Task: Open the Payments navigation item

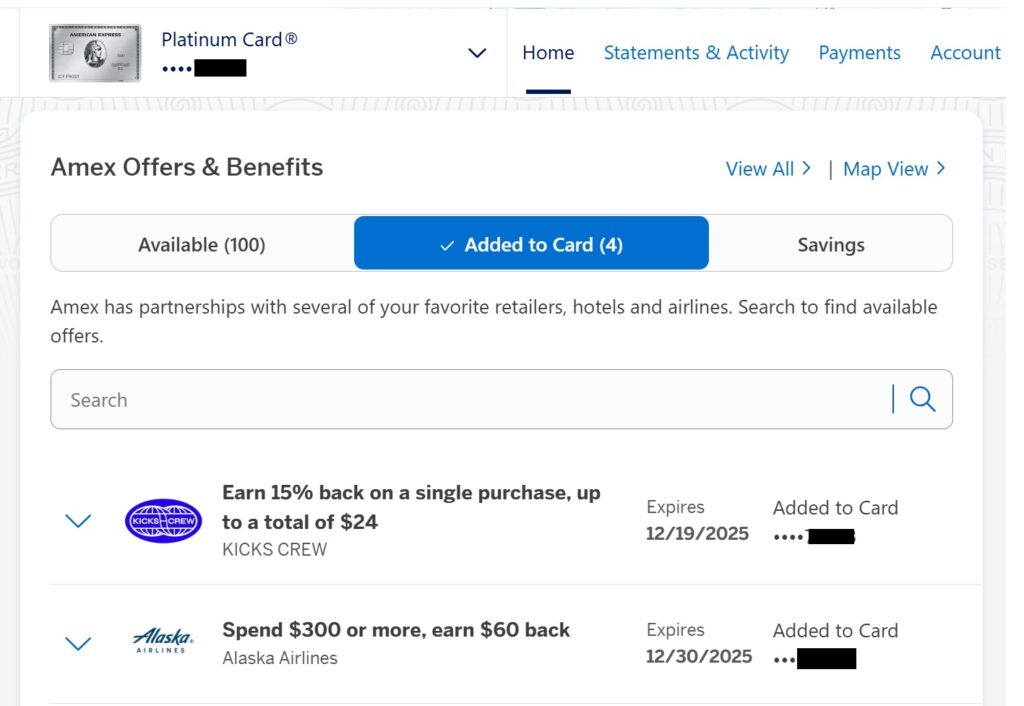Action: (x=859, y=53)
